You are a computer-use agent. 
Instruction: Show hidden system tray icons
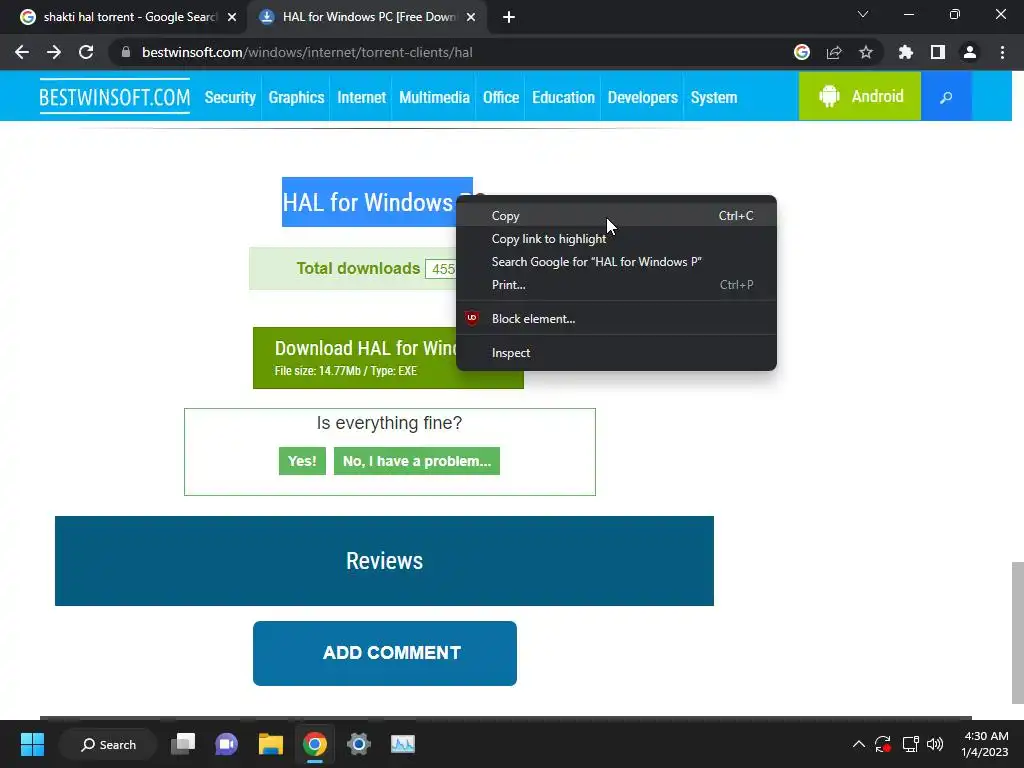(859, 744)
